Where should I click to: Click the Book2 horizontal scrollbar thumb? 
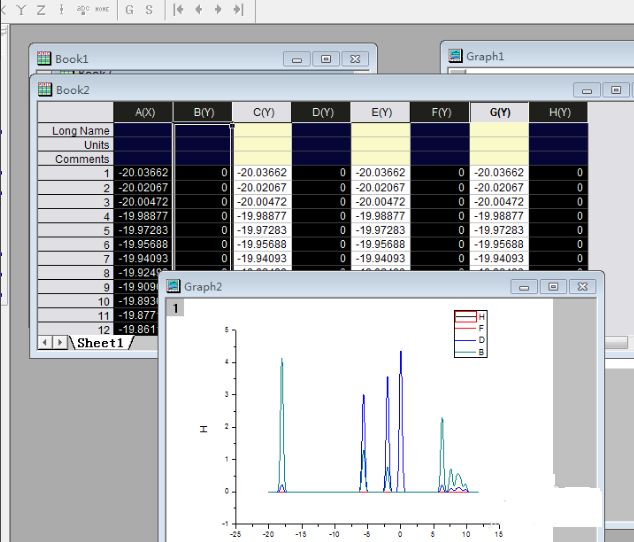(616, 343)
